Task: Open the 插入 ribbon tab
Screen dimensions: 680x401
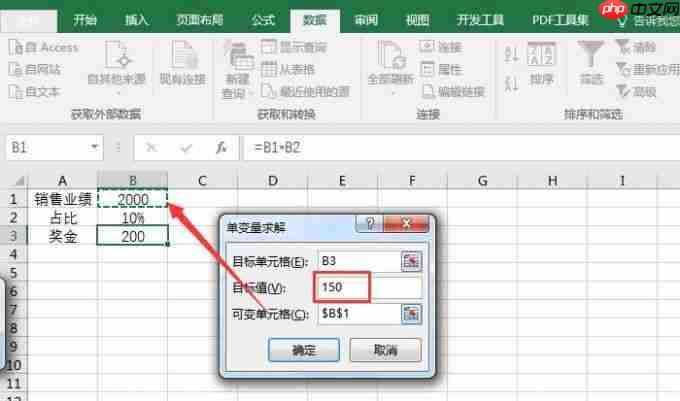Action: 137,20
